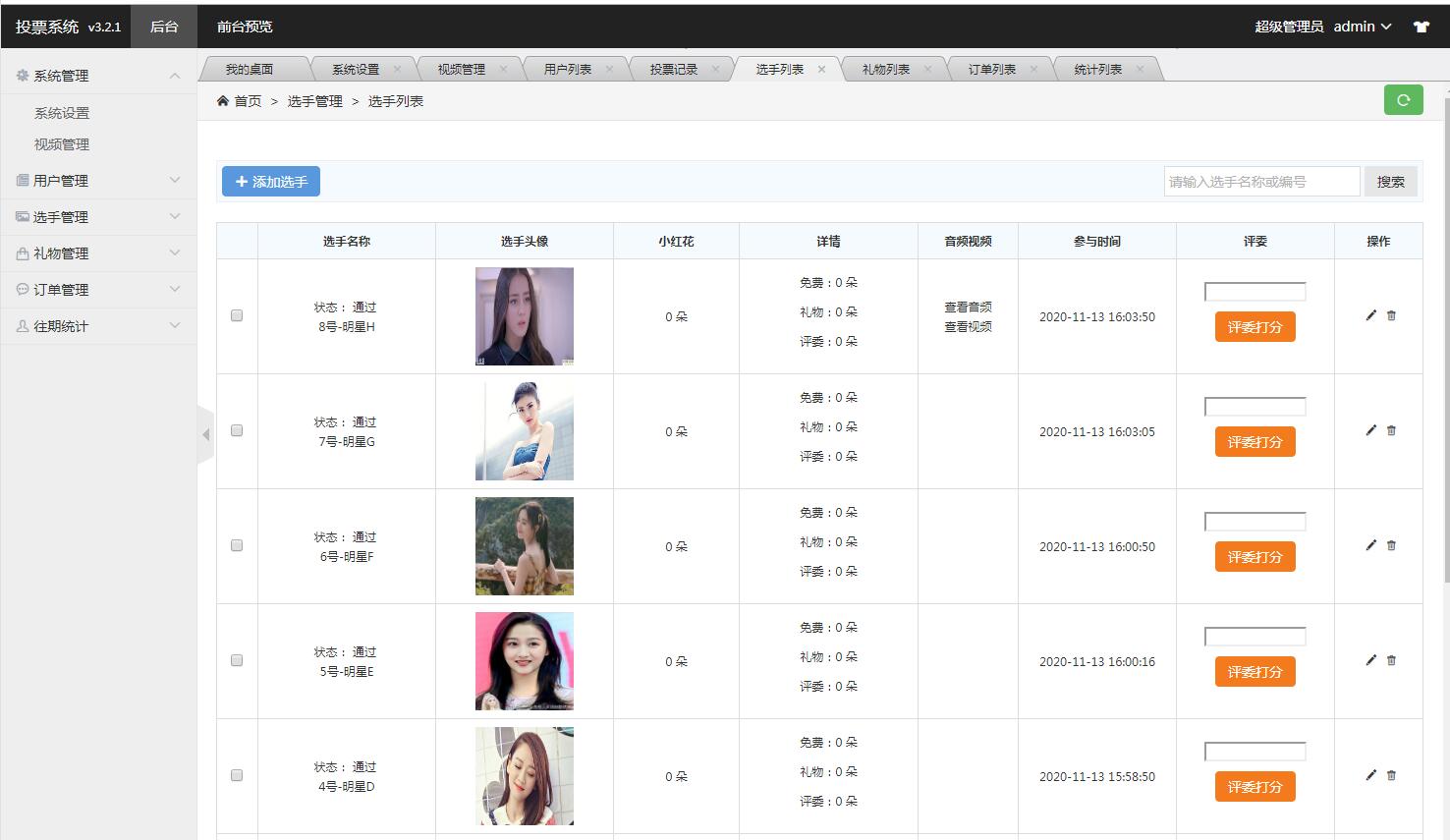Delete contestant 7号-明星G using trash icon
Viewport: 1450px width, 840px height.
1391,430
